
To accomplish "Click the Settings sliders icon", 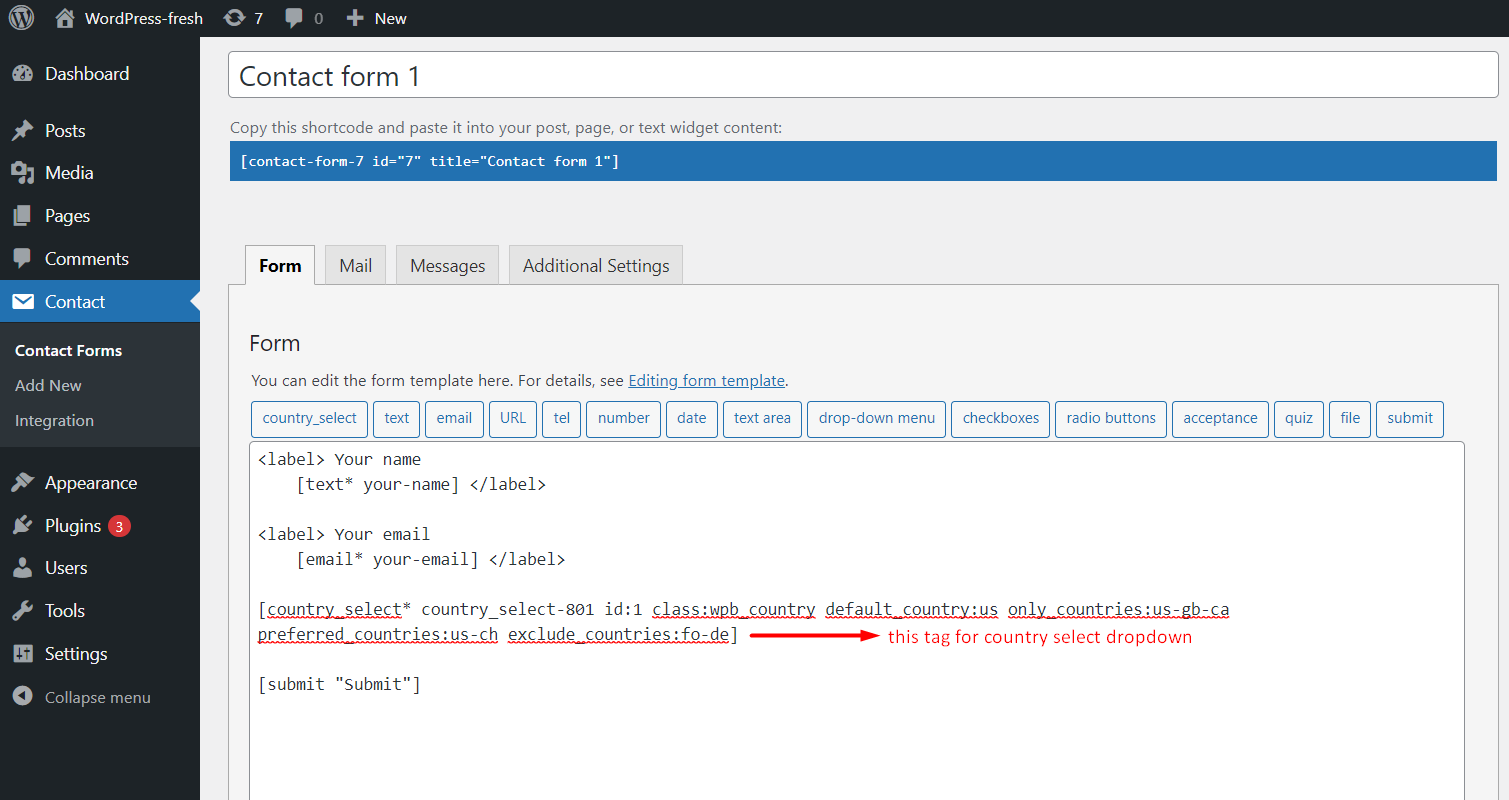I will click(x=23, y=654).
